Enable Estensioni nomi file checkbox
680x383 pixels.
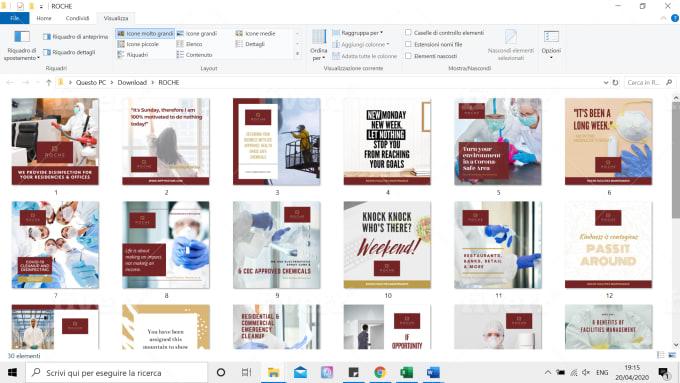(x=408, y=44)
